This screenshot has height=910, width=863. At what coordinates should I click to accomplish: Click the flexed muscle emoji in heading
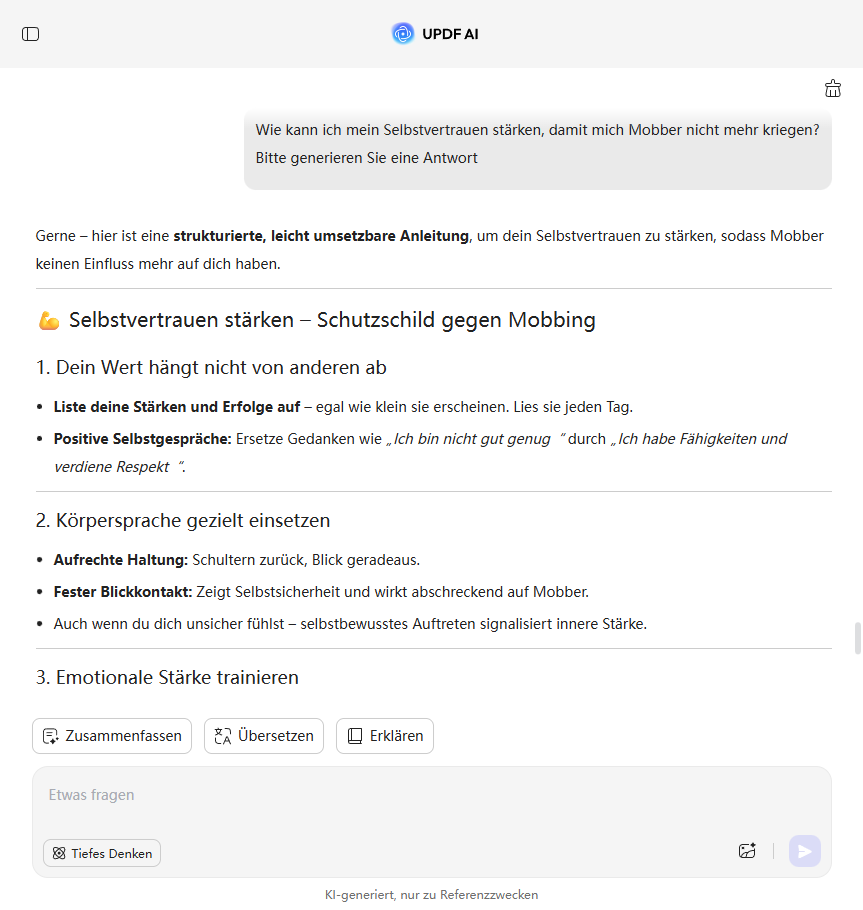tap(48, 321)
